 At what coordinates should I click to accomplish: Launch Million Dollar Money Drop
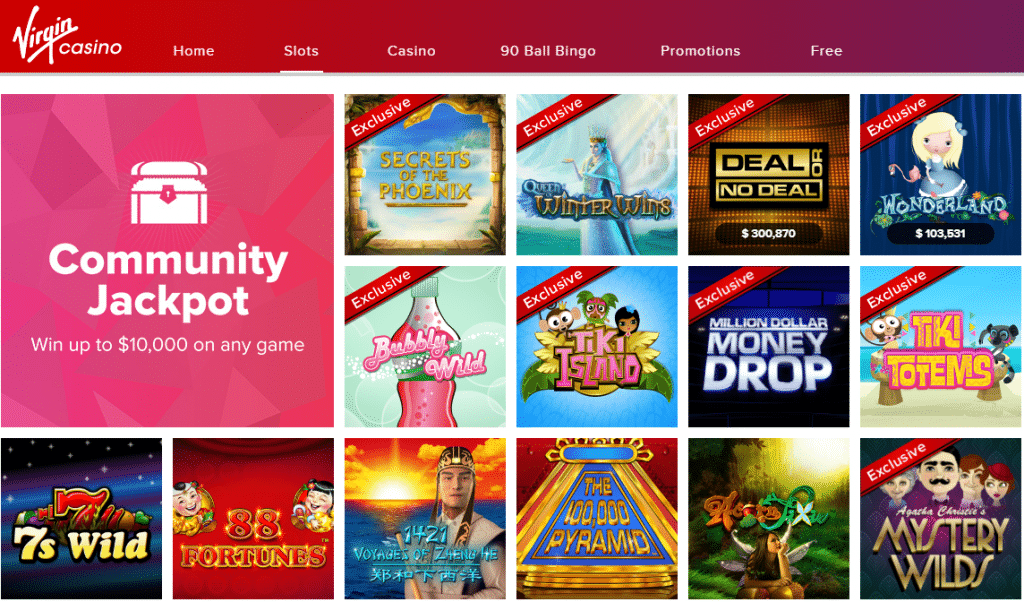pos(769,347)
